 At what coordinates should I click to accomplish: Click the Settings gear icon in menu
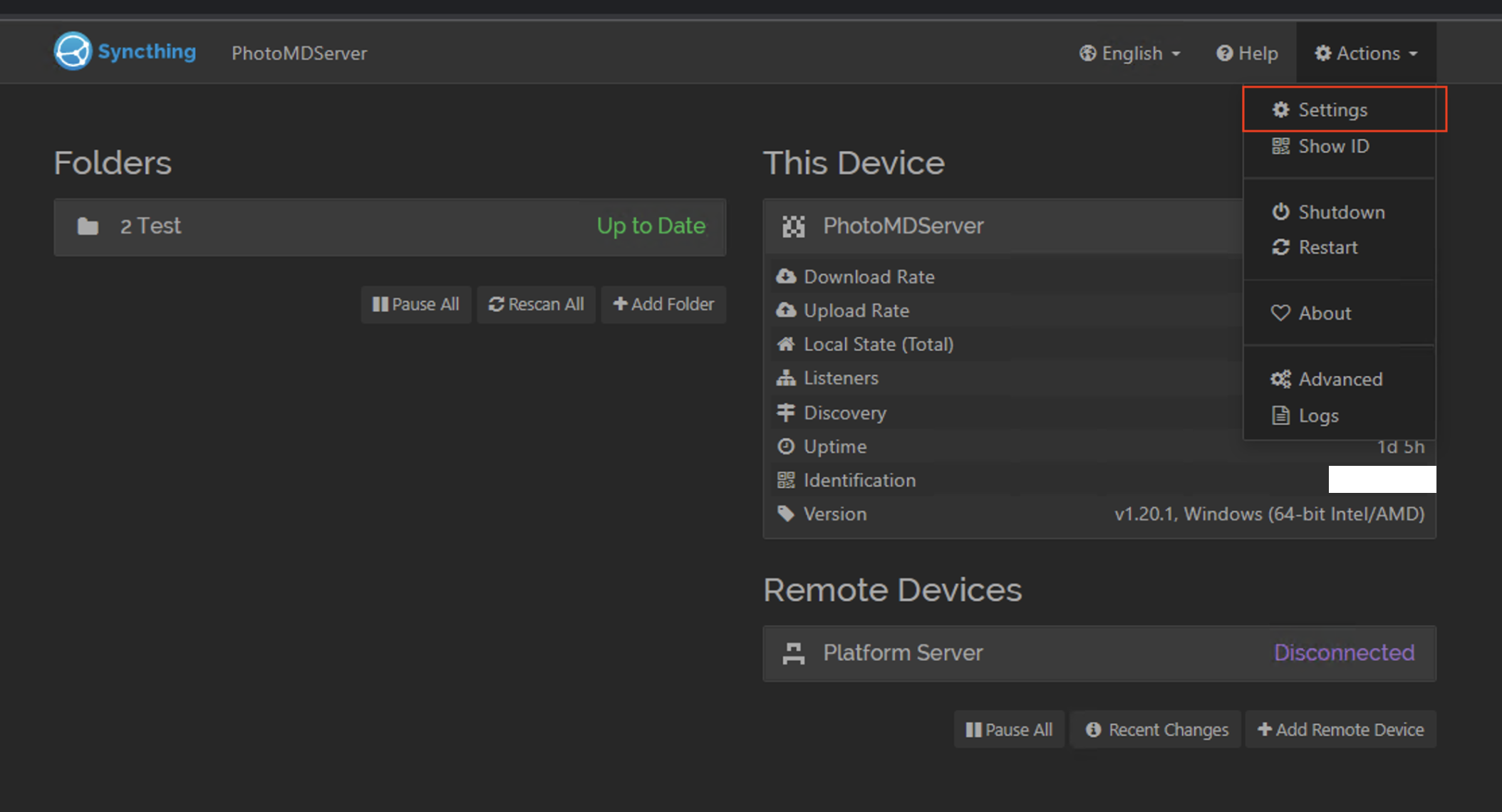[x=1280, y=110]
